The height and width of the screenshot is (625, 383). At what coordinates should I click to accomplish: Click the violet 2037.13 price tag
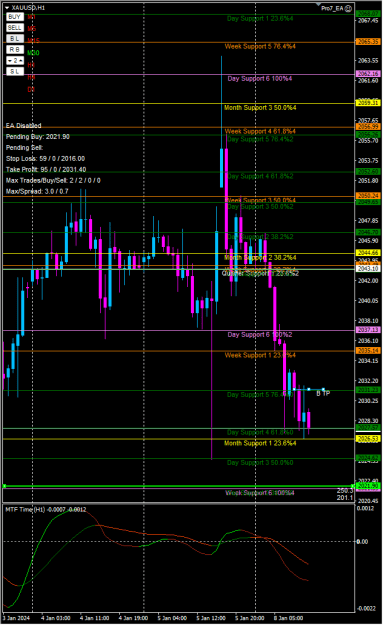tap(368, 330)
